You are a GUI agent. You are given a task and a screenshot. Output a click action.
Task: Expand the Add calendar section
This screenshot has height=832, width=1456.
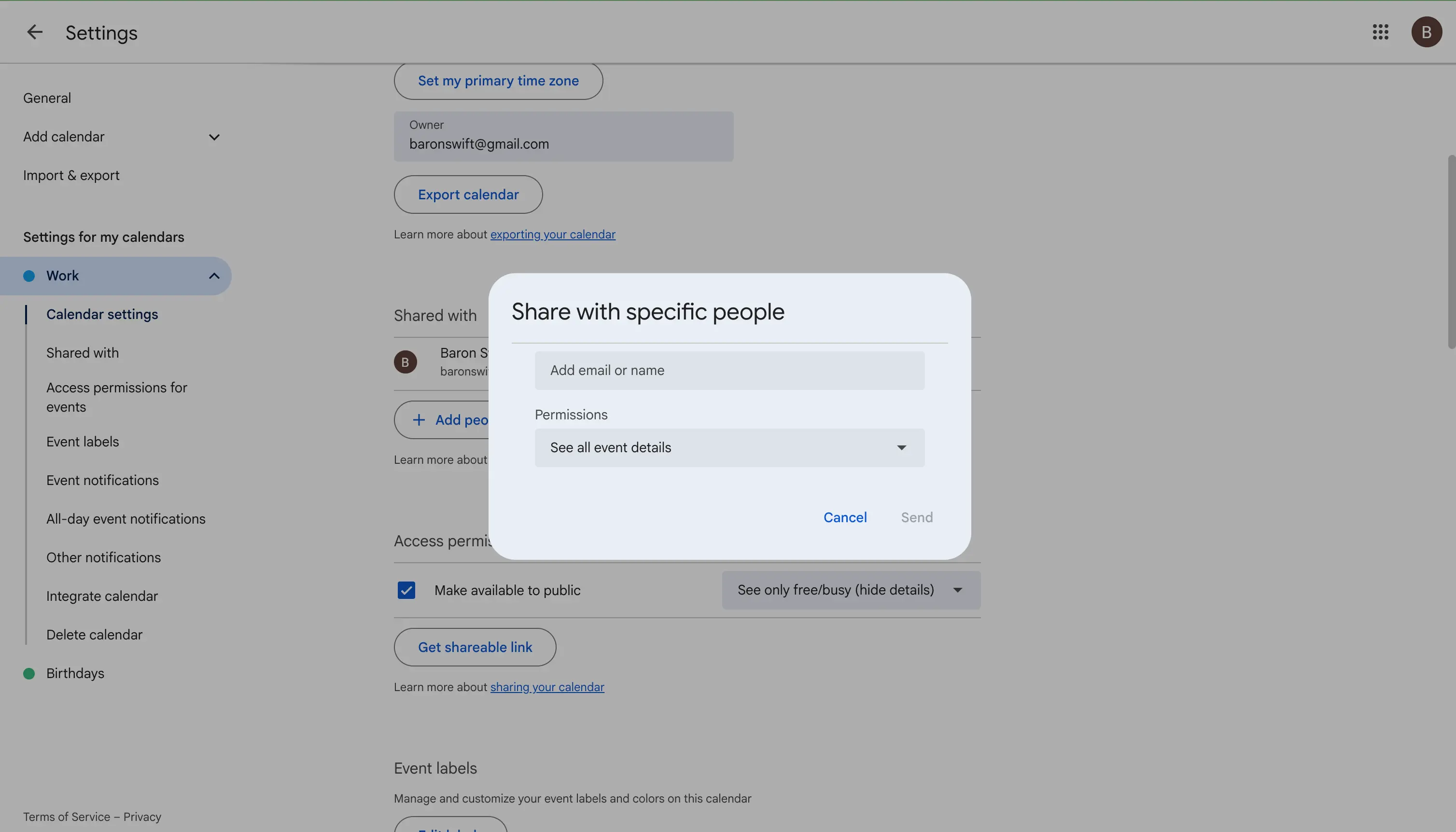(x=214, y=137)
